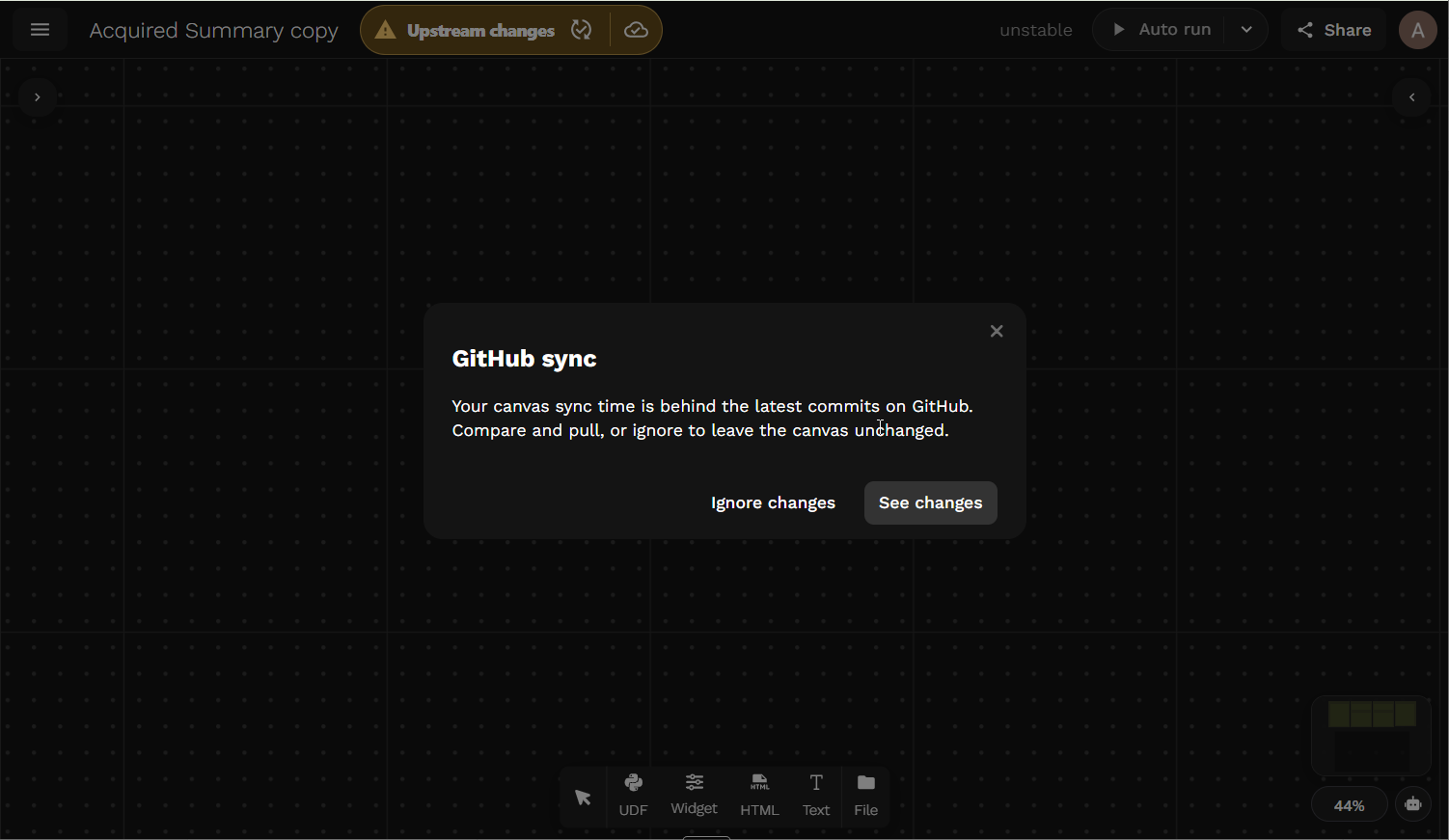1449x840 pixels.
Task: Select the pointer cursor tool
Action: tap(583, 798)
